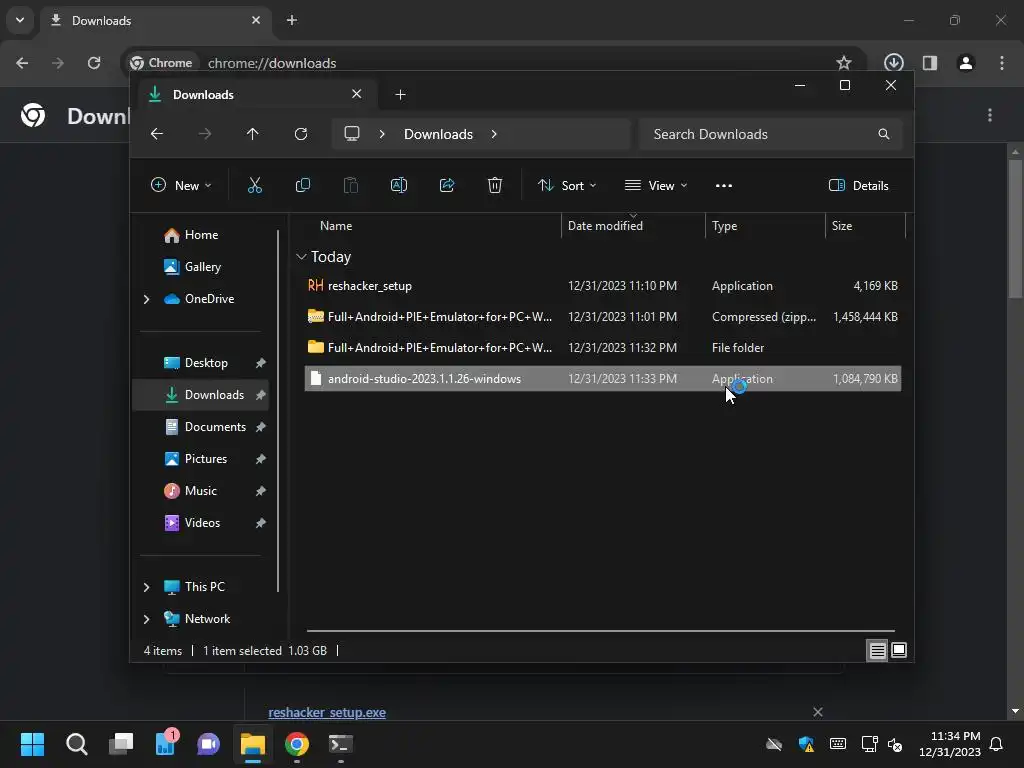The height and width of the screenshot is (768, 1024).
Task: Open taskbar Search
Action: click(x=76, y=744)
